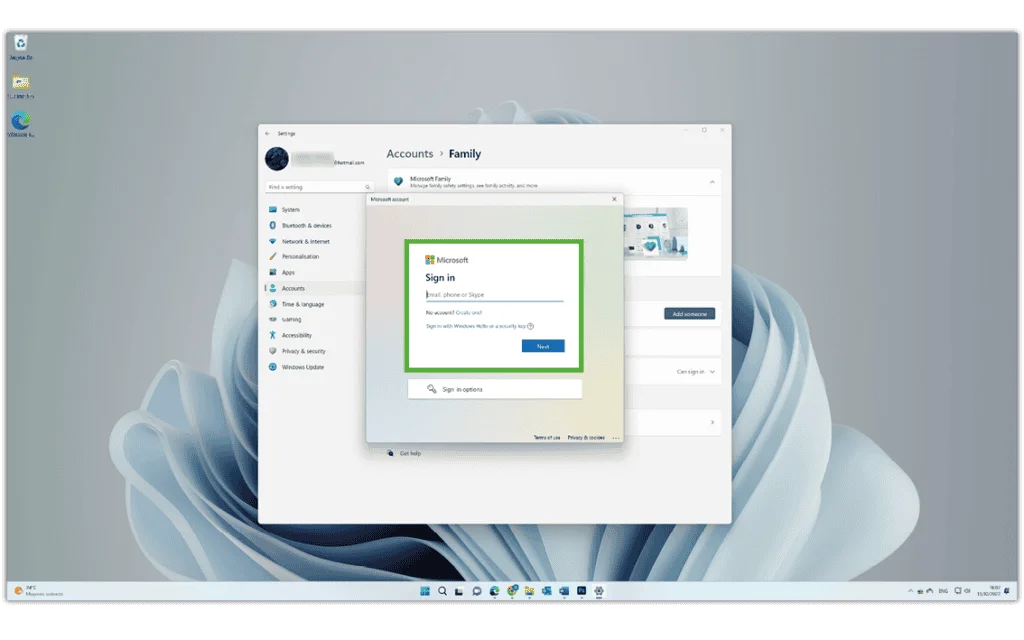The width and height of the screenshot is (1024, 640).
Task: Open the Create one! account link
Action: [469, 312]
